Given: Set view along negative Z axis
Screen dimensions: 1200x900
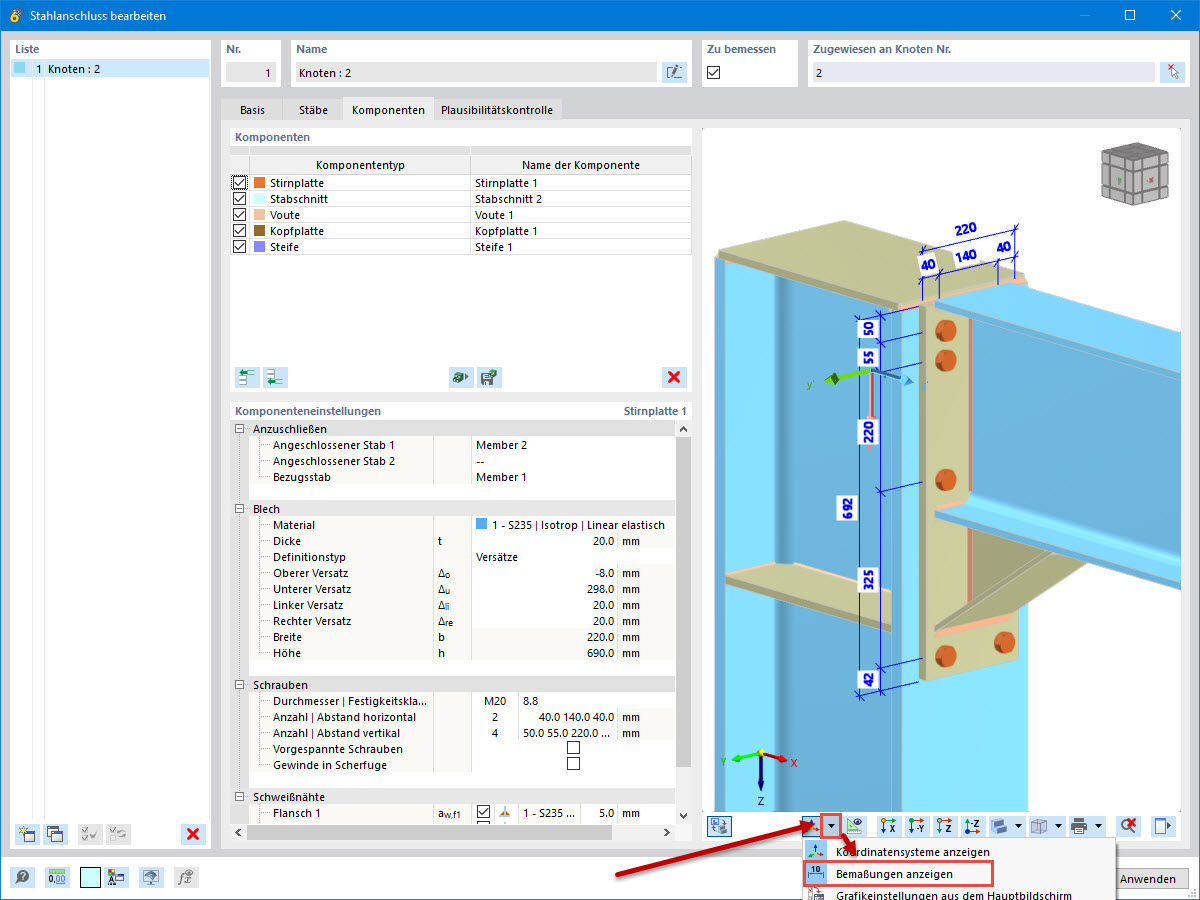Looking at the screenshot, I should coord(974,826).
